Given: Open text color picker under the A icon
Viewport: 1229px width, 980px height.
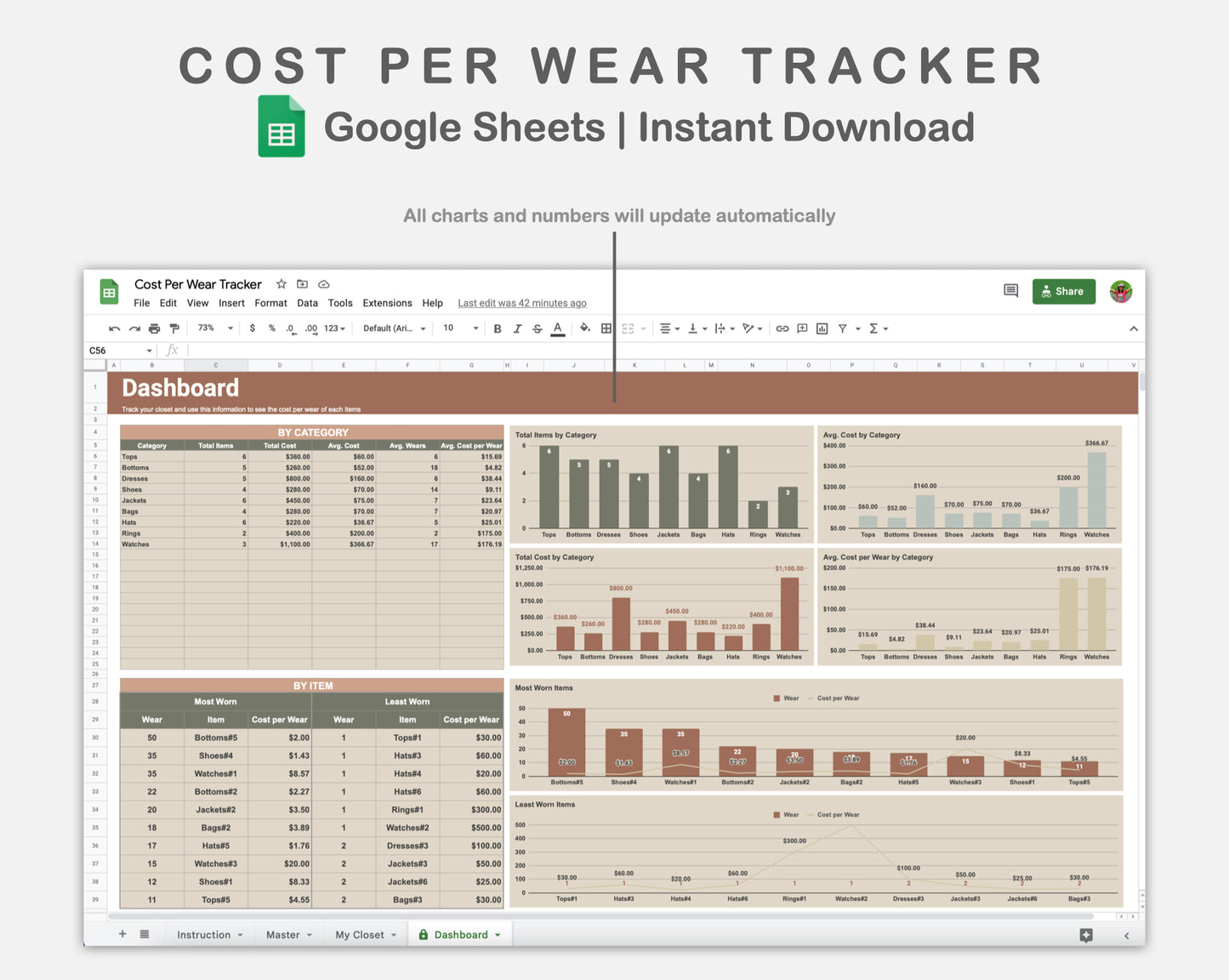Looking at the screenshot, I should (x=557, y=328).
